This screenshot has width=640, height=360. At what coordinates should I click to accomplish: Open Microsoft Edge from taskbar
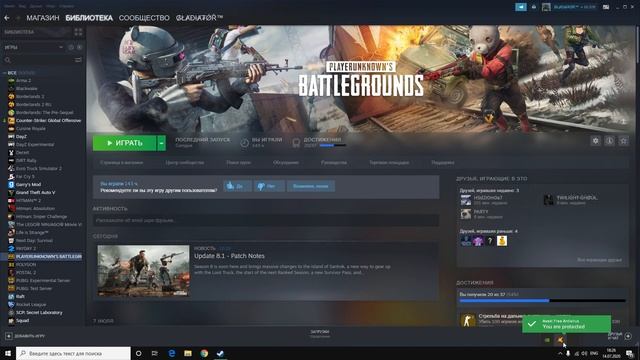[x=171, y=353]
